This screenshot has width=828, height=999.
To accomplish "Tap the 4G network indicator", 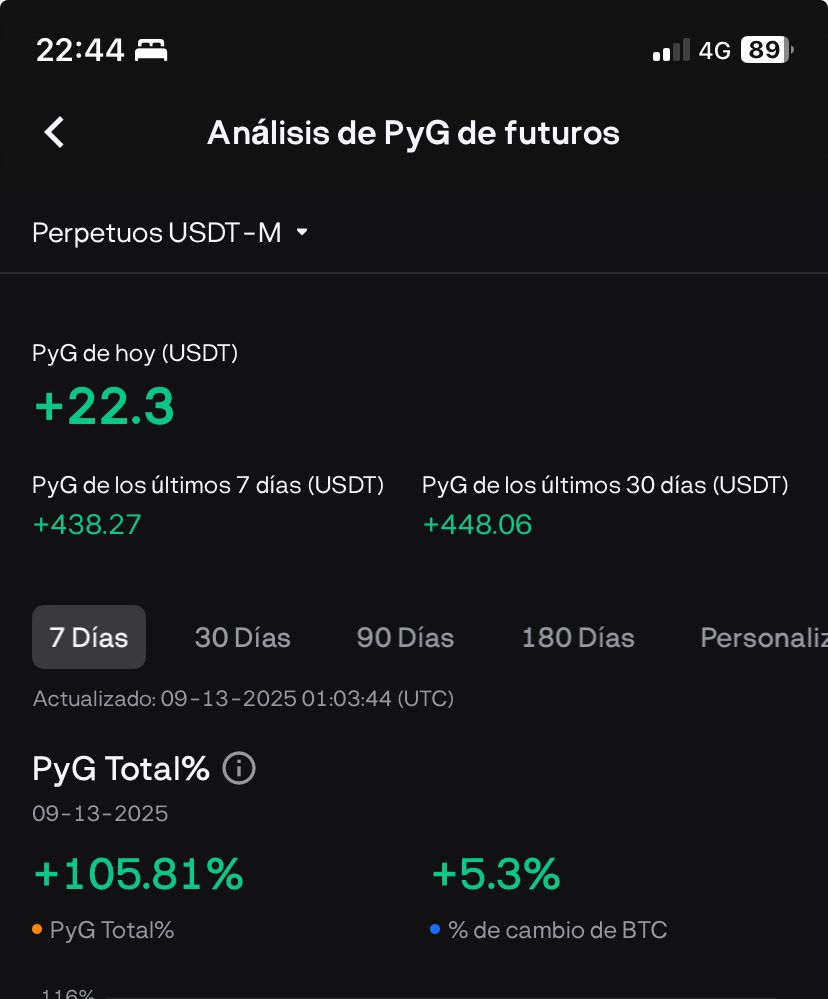I will click(x=714, y=50).
